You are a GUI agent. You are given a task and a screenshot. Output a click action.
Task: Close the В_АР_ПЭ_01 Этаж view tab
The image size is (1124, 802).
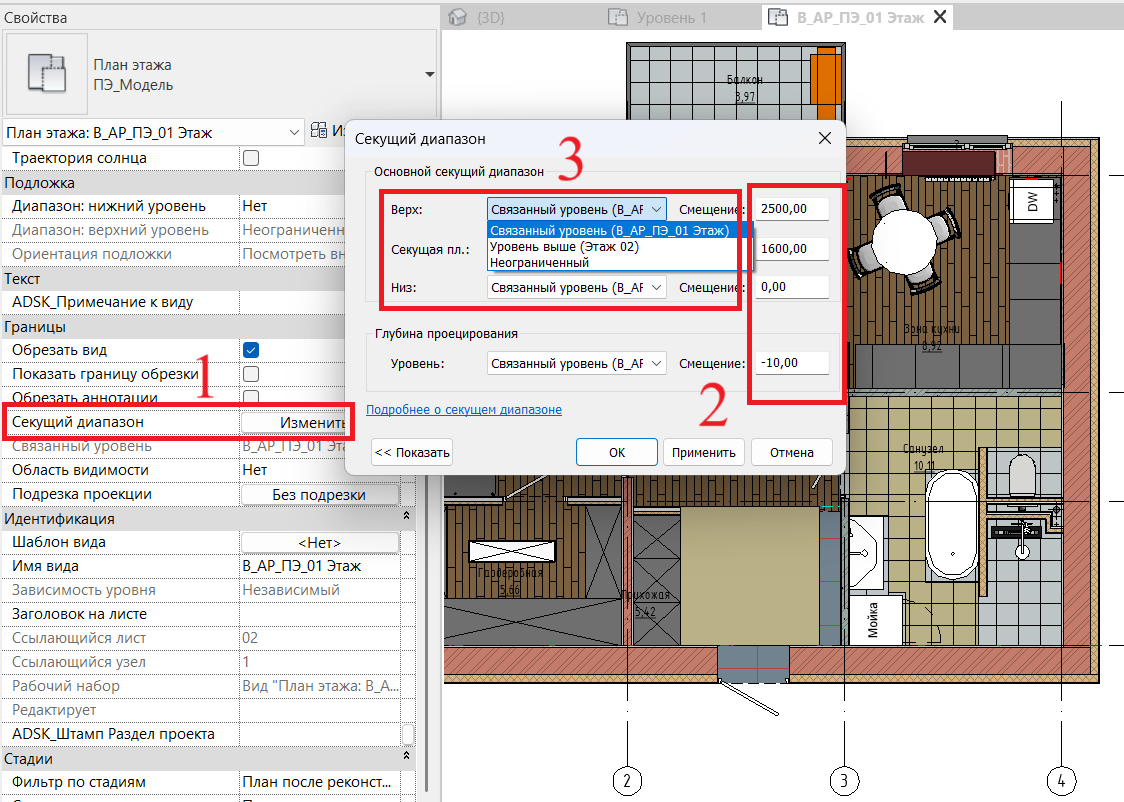tap(939, 17)
